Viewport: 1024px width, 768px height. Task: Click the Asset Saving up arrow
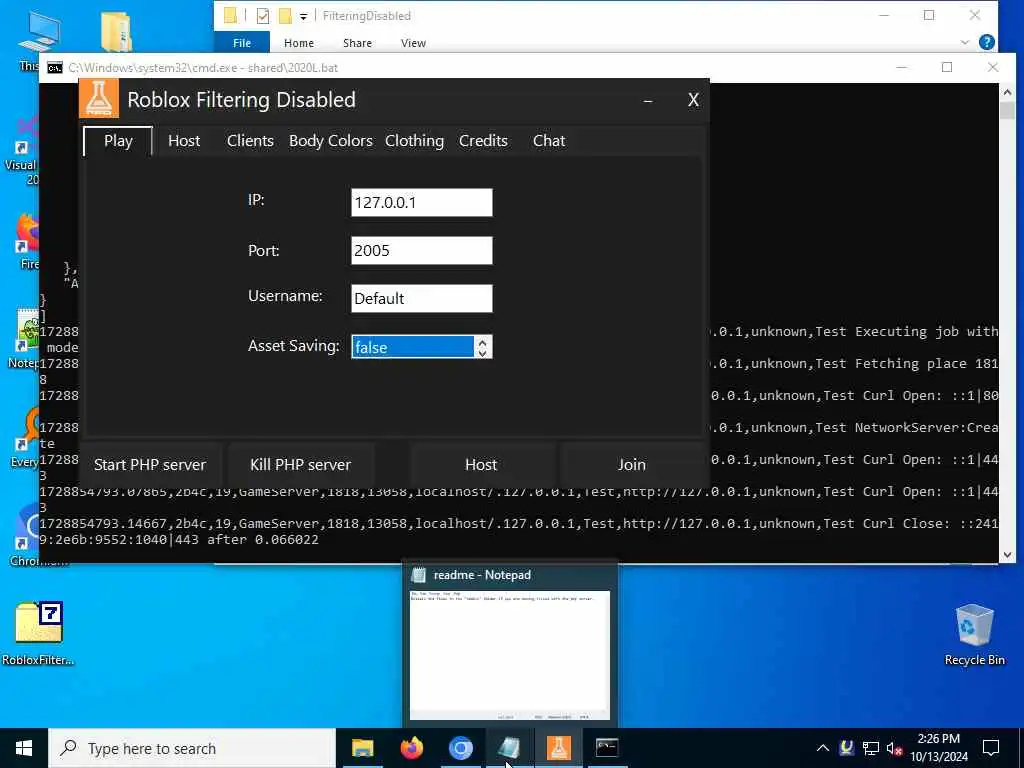click(x=483, y=342)
